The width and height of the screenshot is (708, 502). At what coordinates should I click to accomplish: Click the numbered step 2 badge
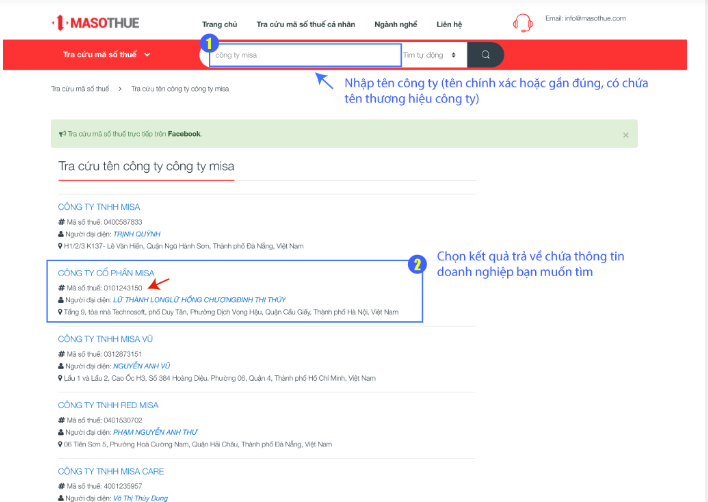click(420, 265)
